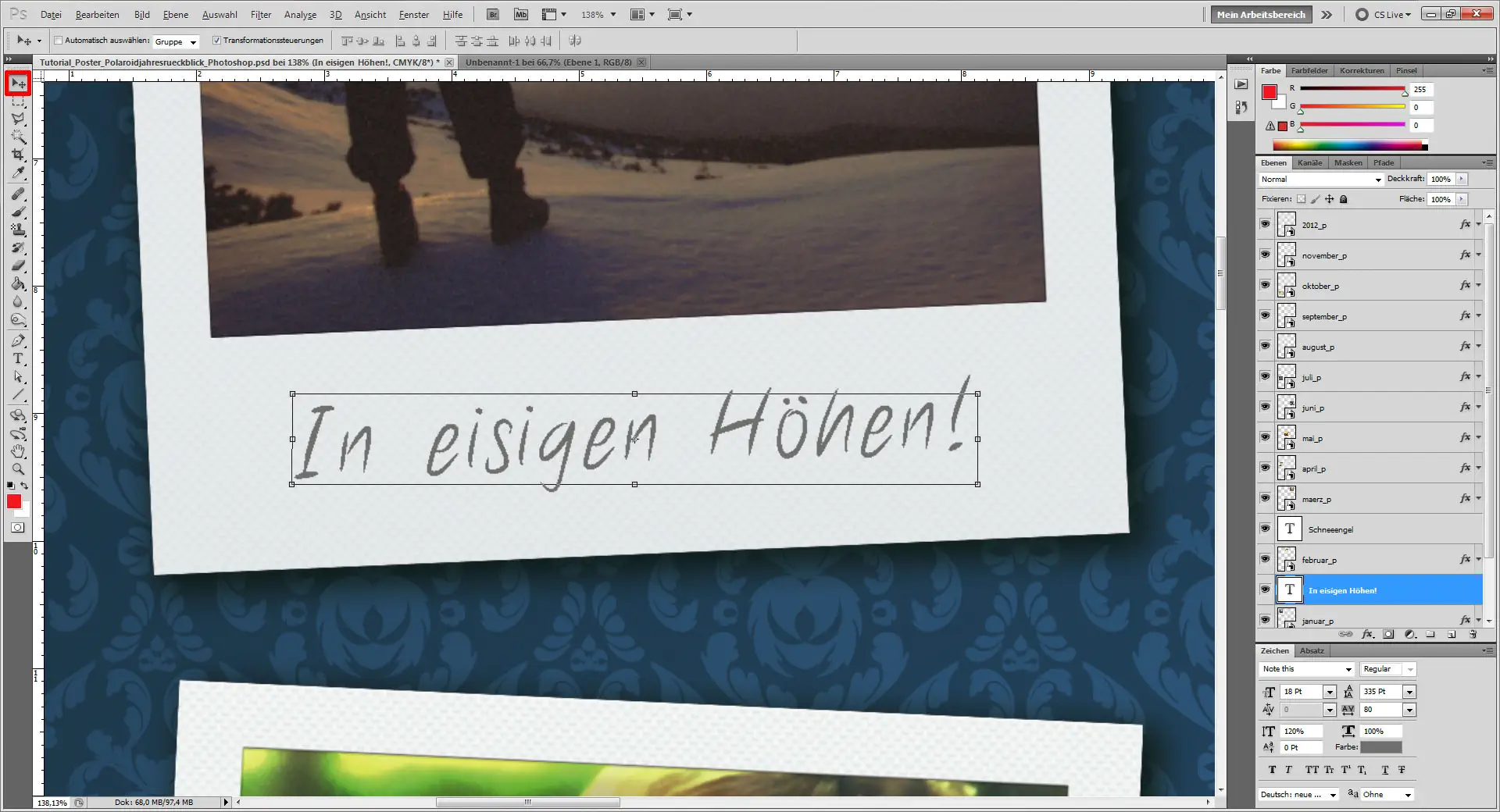The width and height of the screenshot is (1500, 812).
Task: Select the Pen tool
Action: pos(17,341)
